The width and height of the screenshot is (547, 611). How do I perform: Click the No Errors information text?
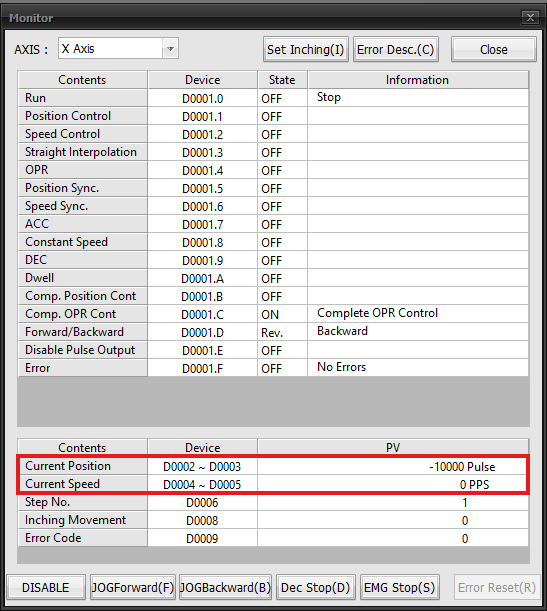tap(342, 367)
